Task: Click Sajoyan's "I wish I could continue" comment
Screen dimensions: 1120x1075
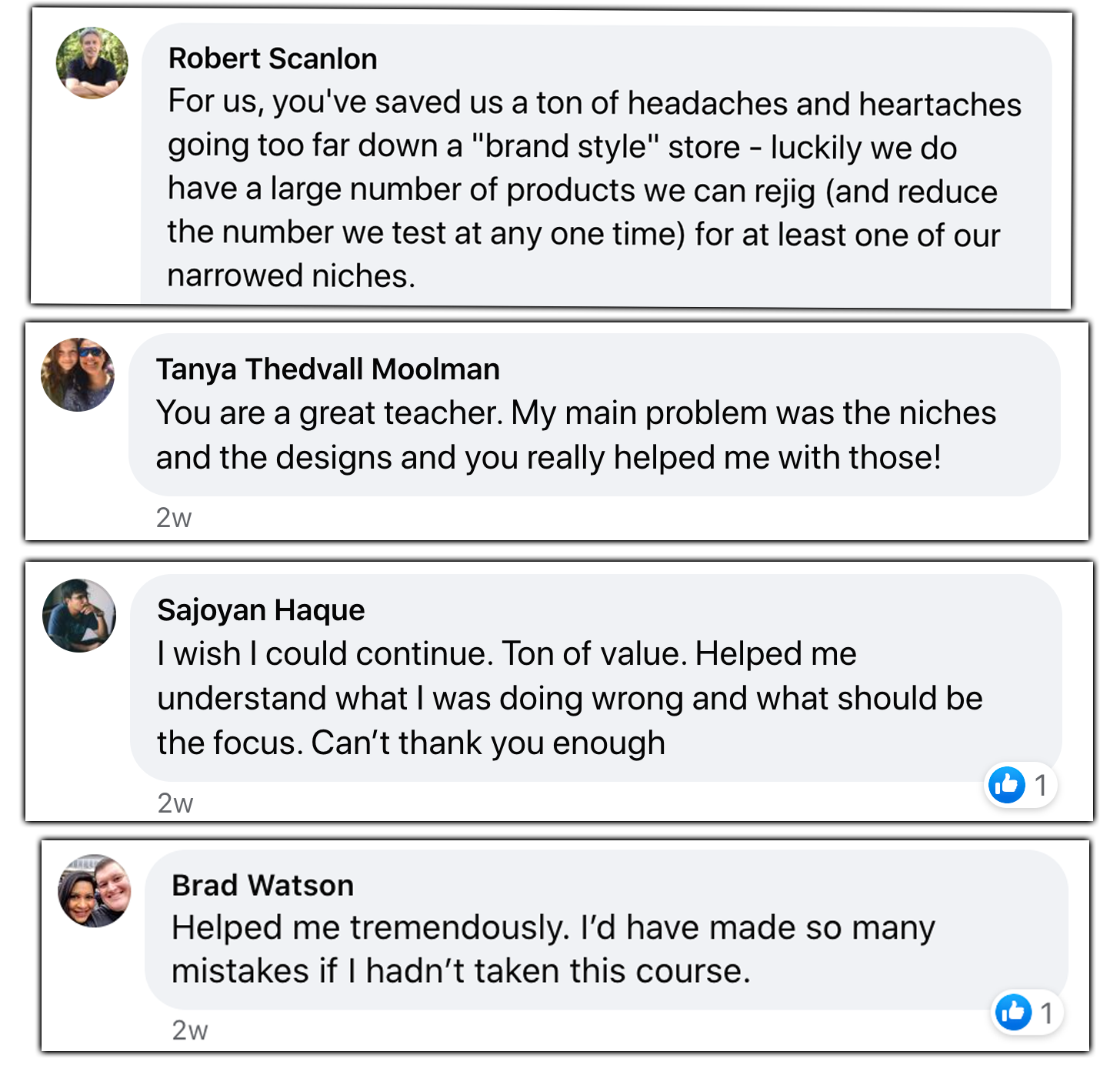Action: (569, 698)
